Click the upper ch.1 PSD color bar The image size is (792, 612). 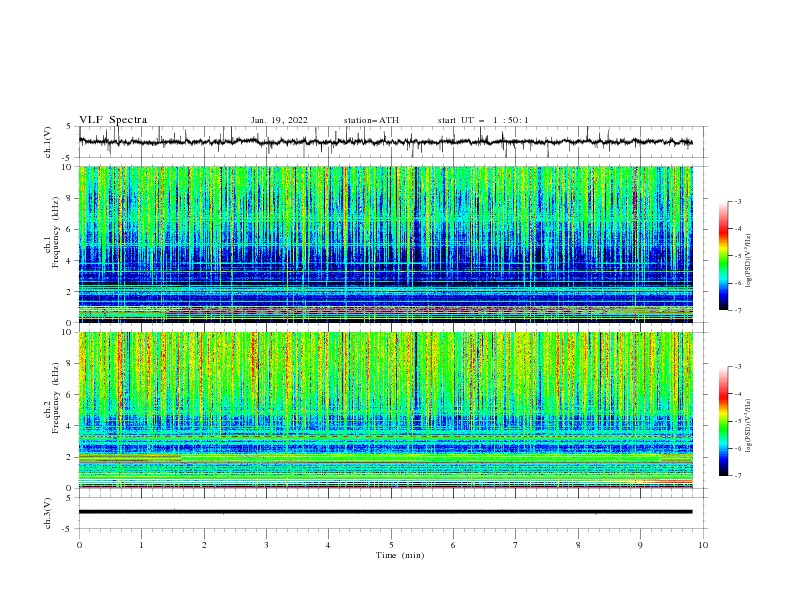[x=724, y=256]
